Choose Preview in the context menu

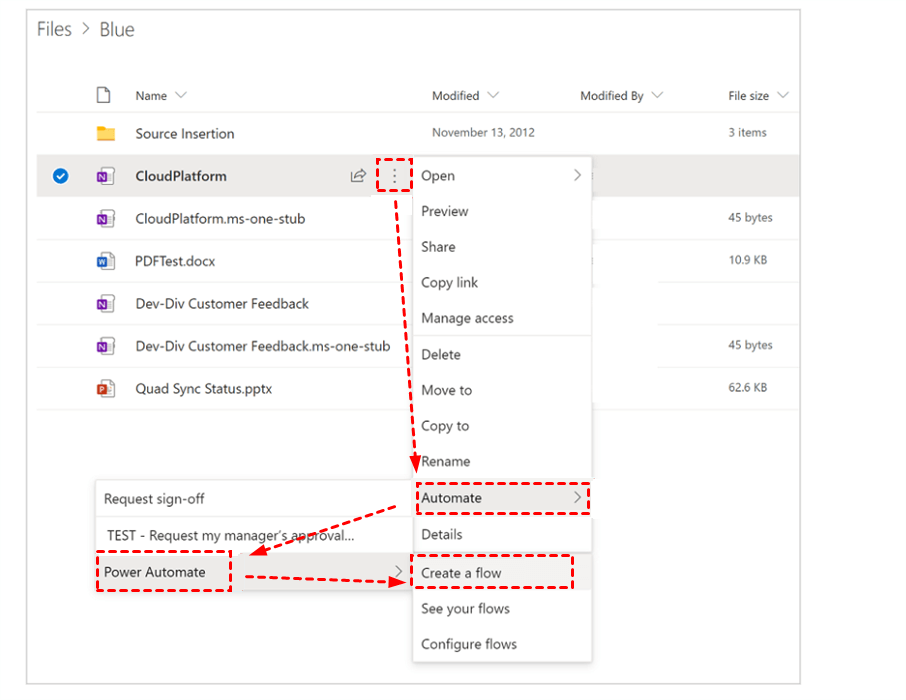click(x=503, y=211)
